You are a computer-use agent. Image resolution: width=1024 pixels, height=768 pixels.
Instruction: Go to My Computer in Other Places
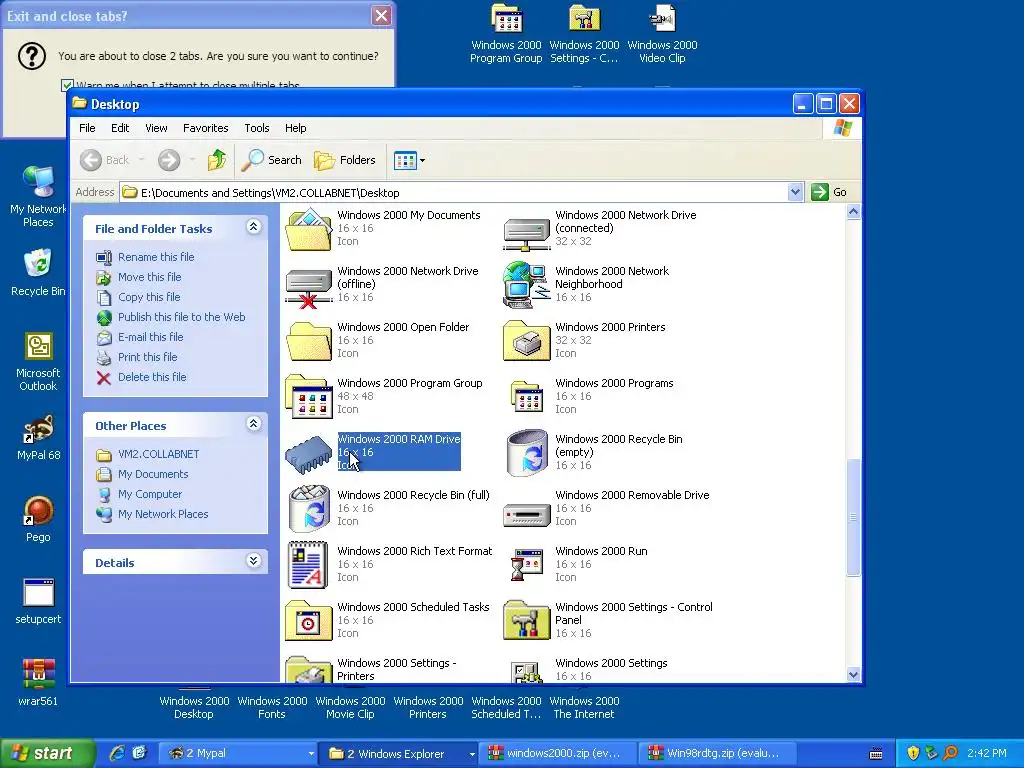[x=150, y=494]
